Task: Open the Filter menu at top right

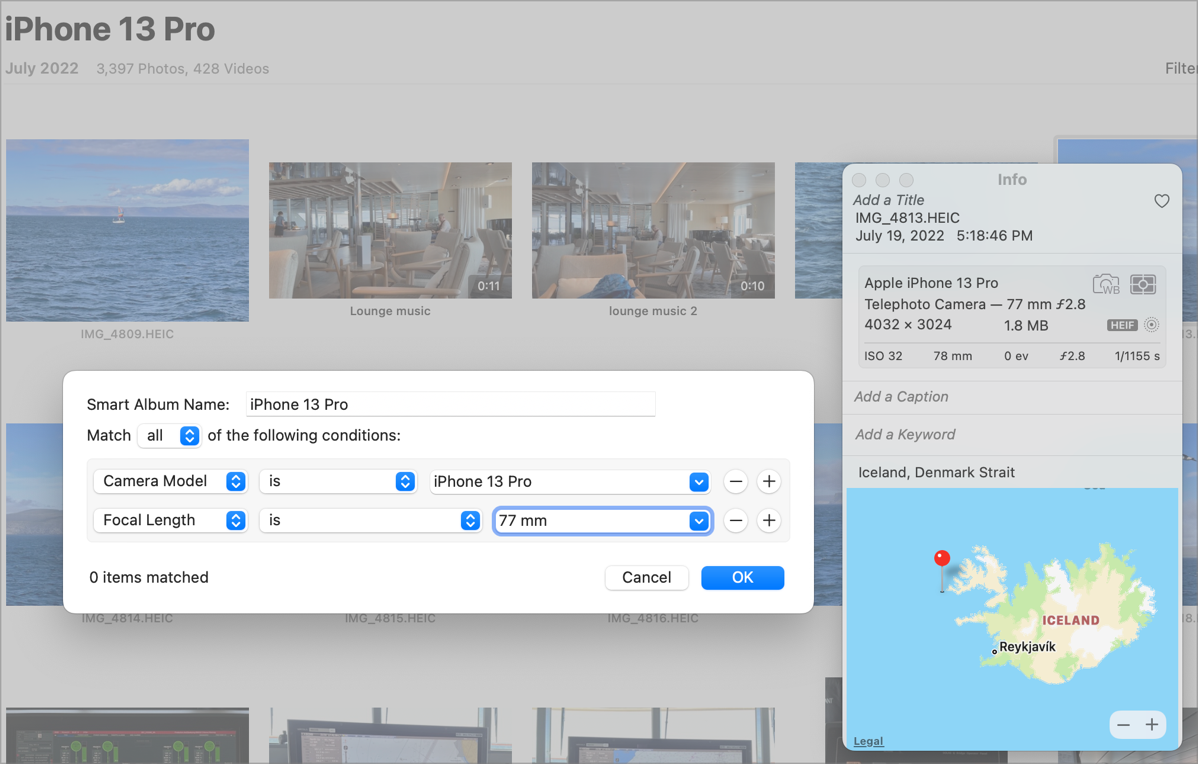Action: [1180, 69]
